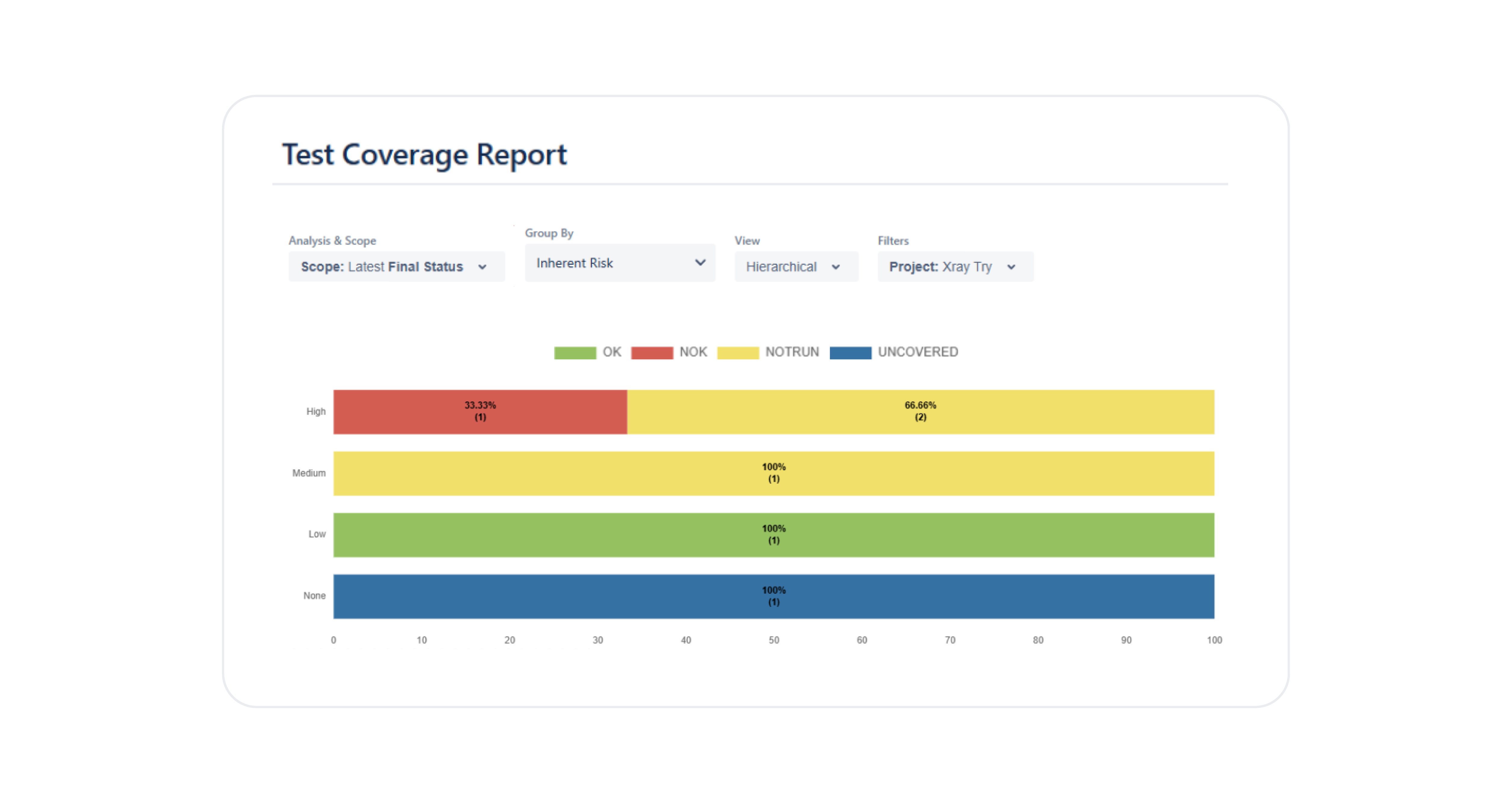Toggle the NOK legend red swatch

click(x=652, y=352)
